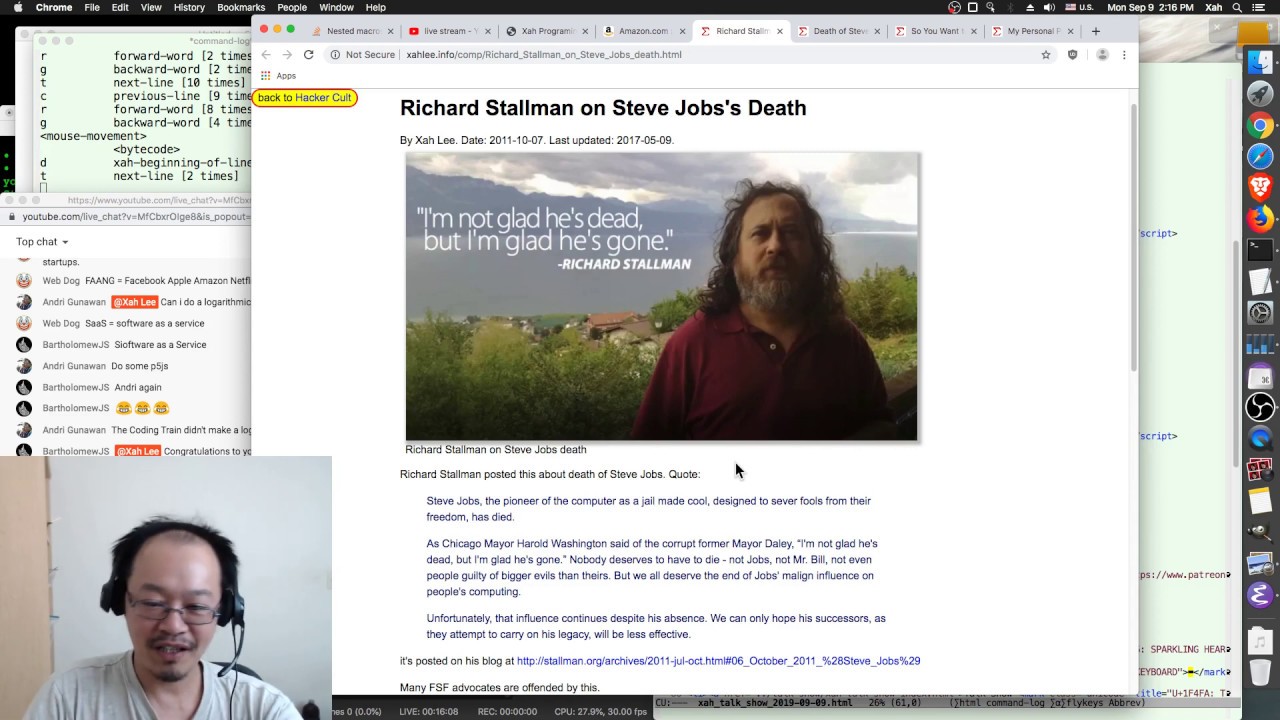The height and width of the screenshot is (720, 1280).
Task: Click the Richard Stallman quote image
Action: pos(661,297)
